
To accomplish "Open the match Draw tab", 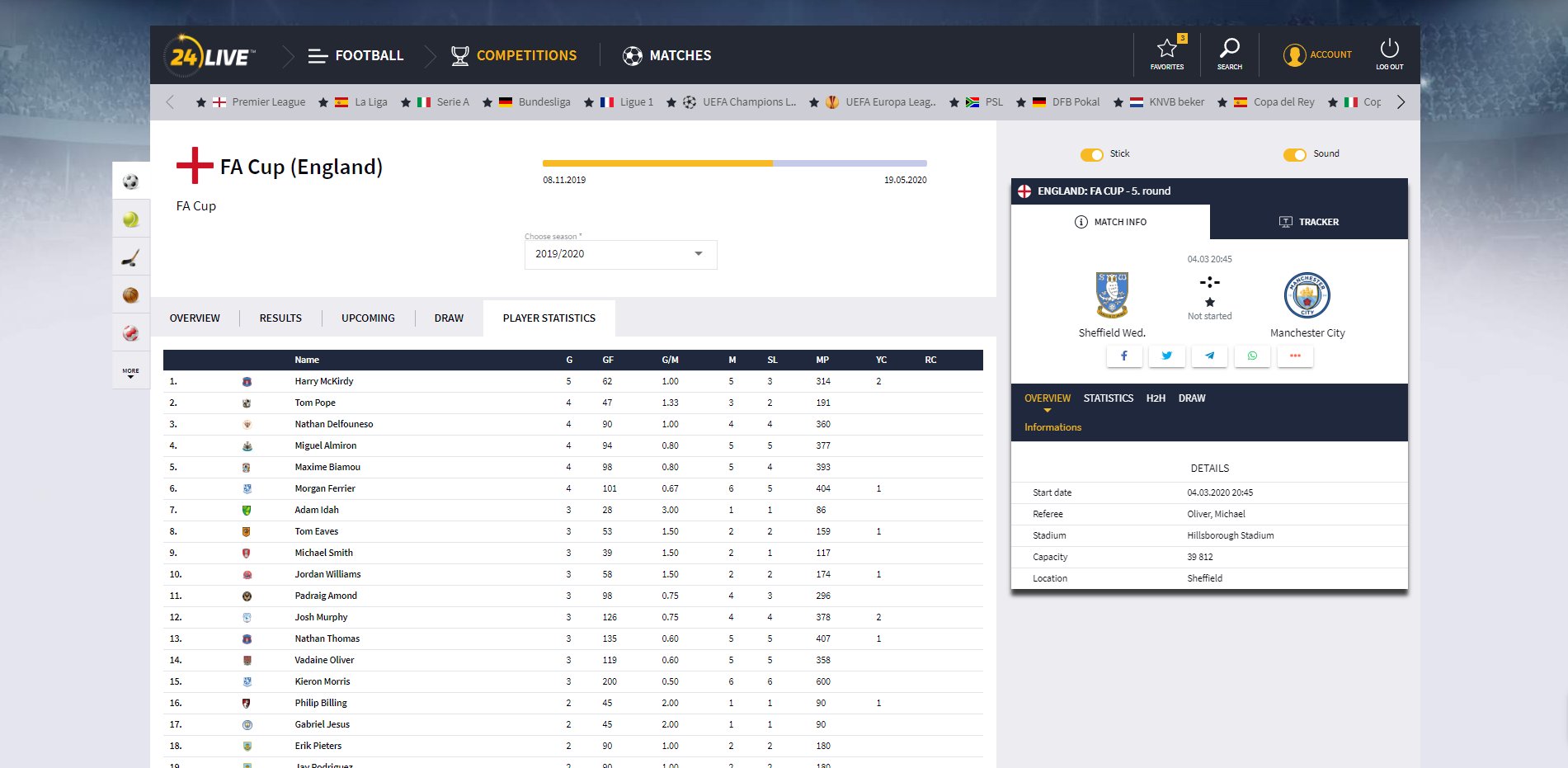I will pyautogui.click(x=1191, y=398).
